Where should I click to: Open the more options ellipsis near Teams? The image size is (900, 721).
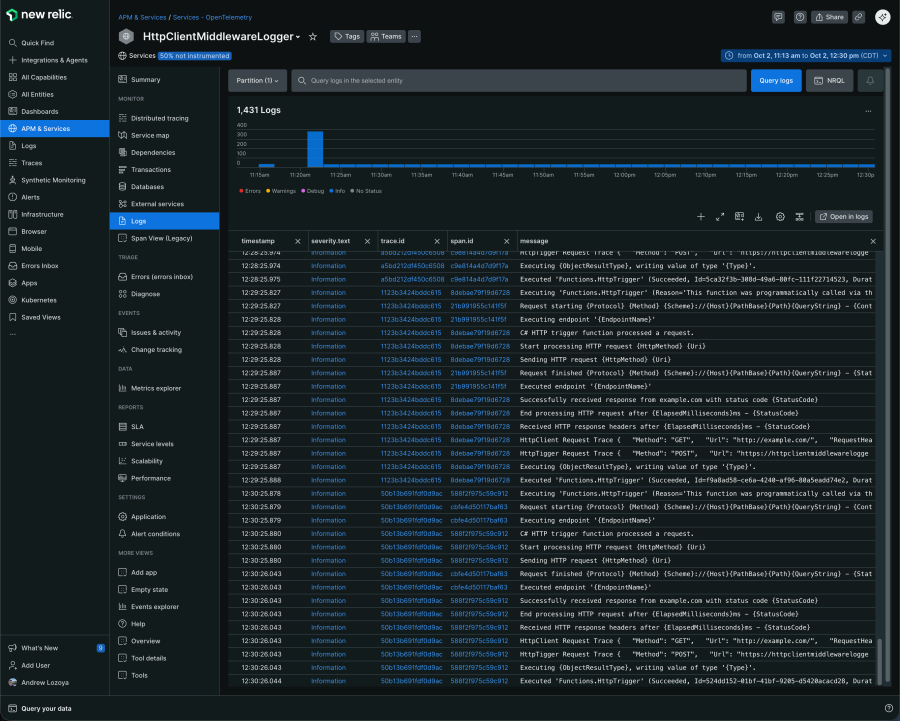coord(415,35)
